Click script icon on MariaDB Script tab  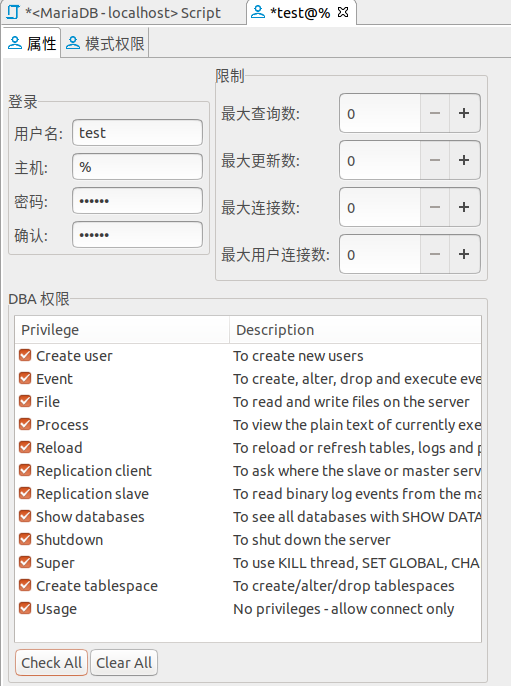click(13, 12)
